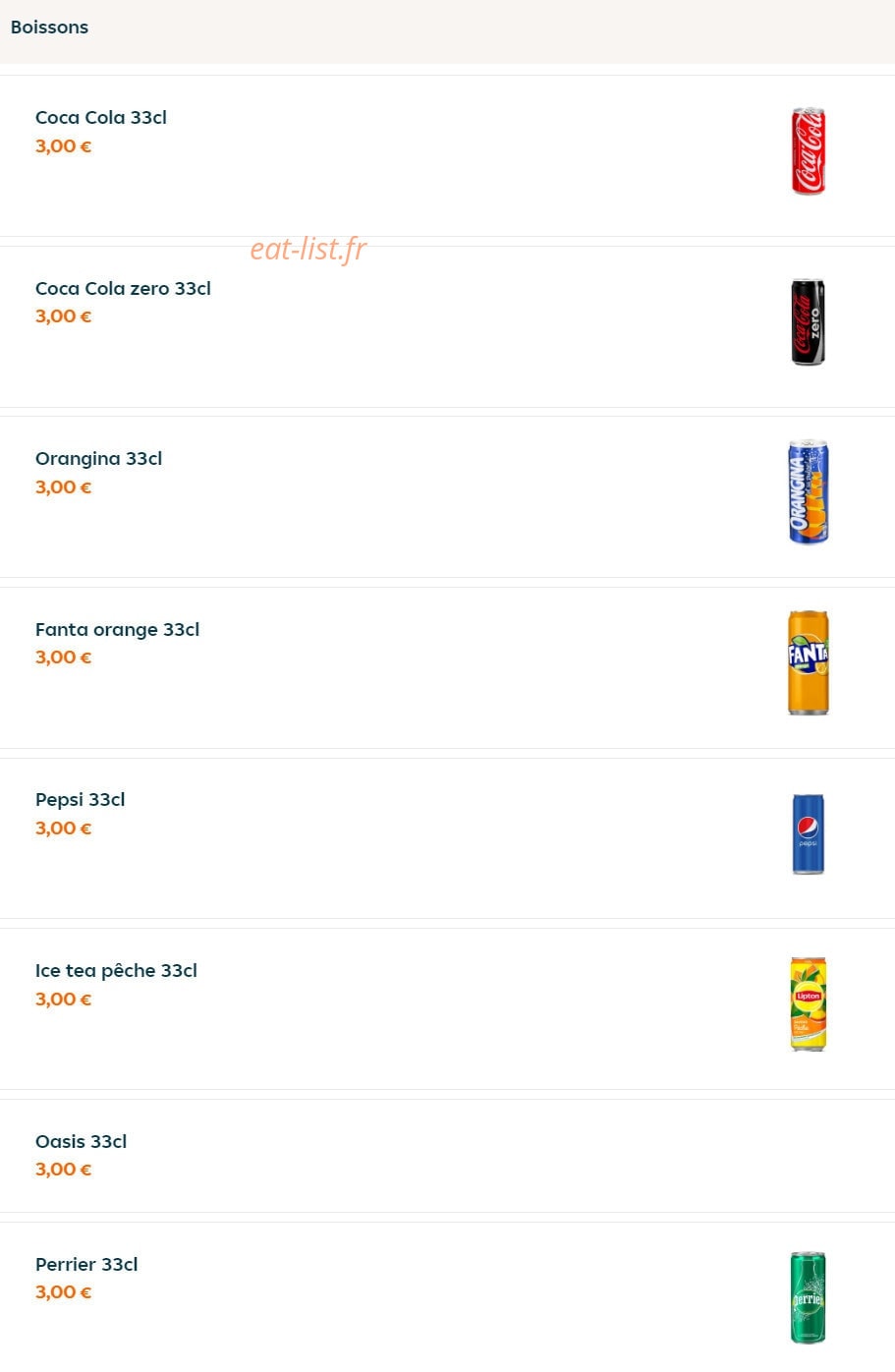Viewport: 895px width, 1372px height.
Task: Select Ice tea pêche 33cl title
Action: tap(116, 971)
